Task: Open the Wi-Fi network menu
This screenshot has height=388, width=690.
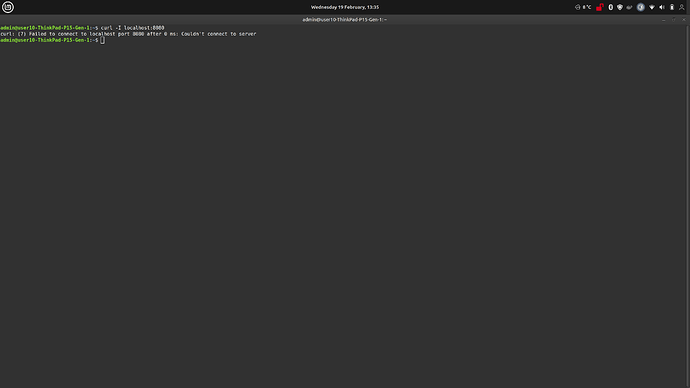Action: [x=652, y=7]
